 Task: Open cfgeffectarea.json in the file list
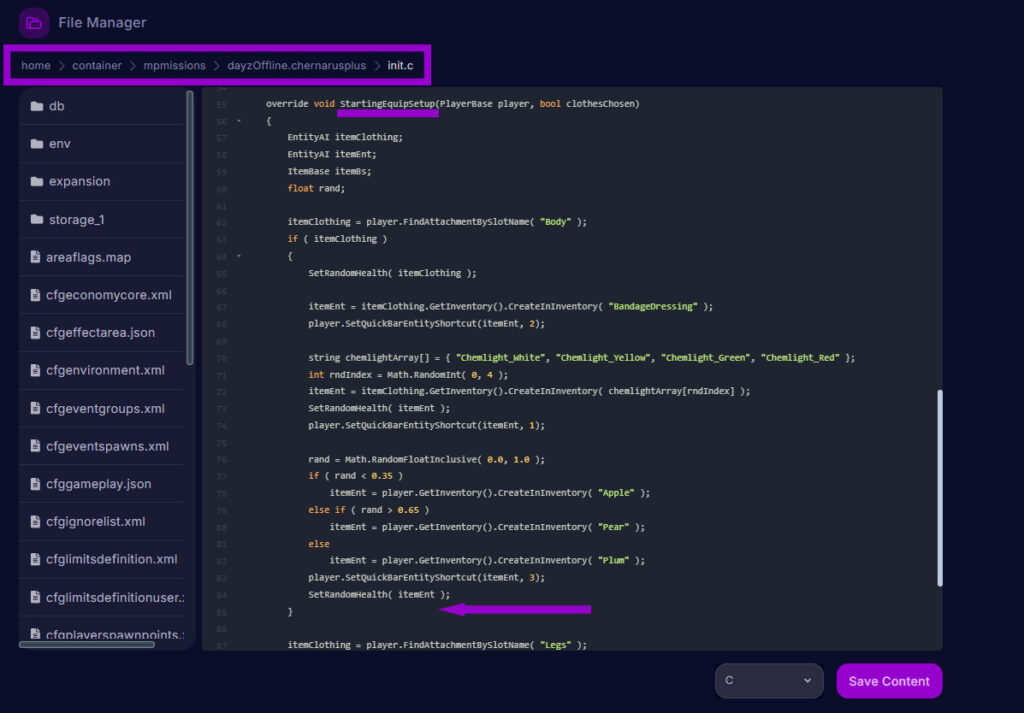[100, 333]
